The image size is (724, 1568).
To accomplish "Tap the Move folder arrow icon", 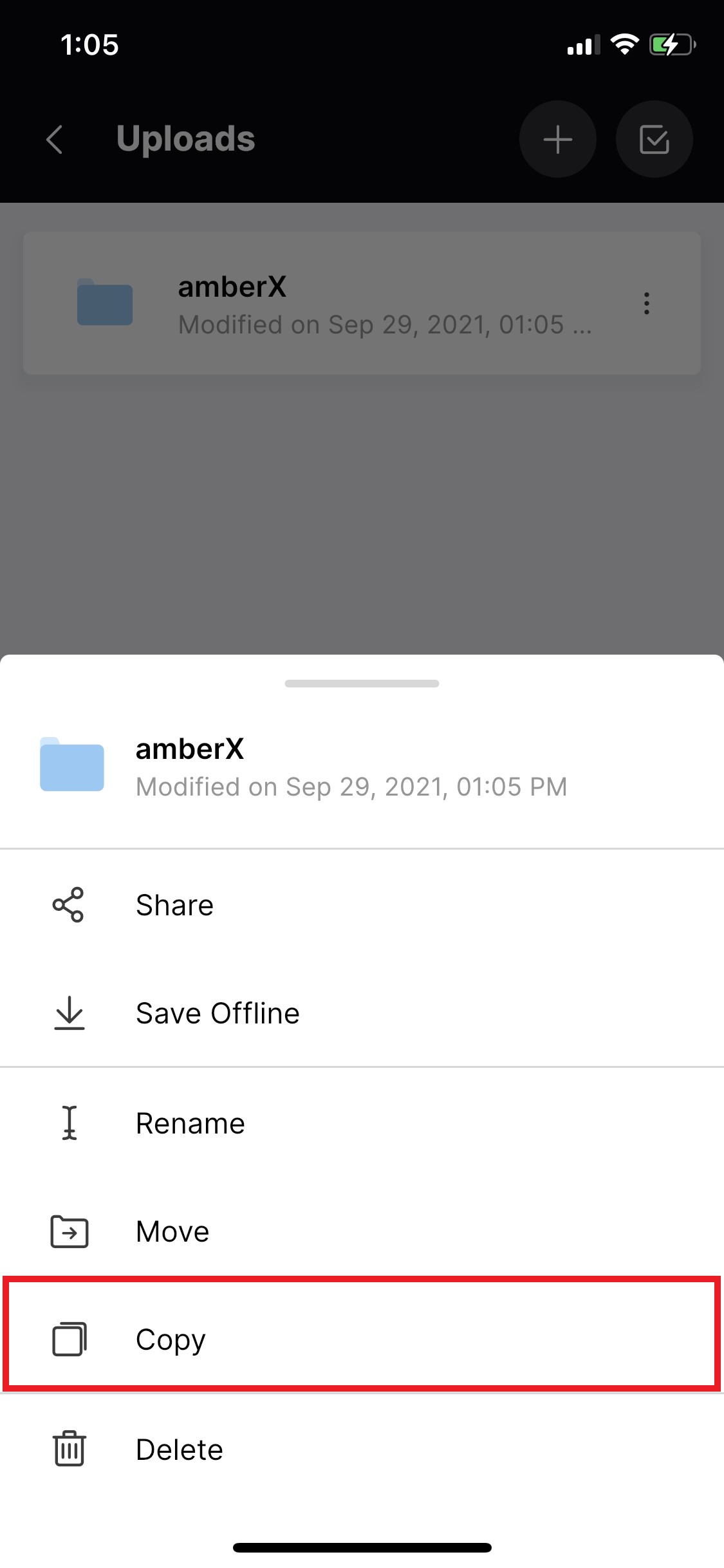I will (x=70, y=1231).
